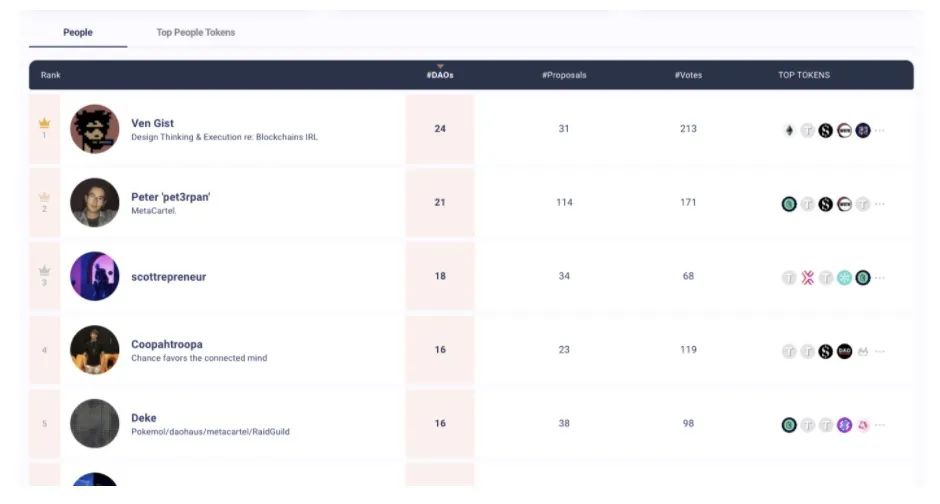Click scottrepreneur's purple avatar thumbnail

[x=95, y=276]
